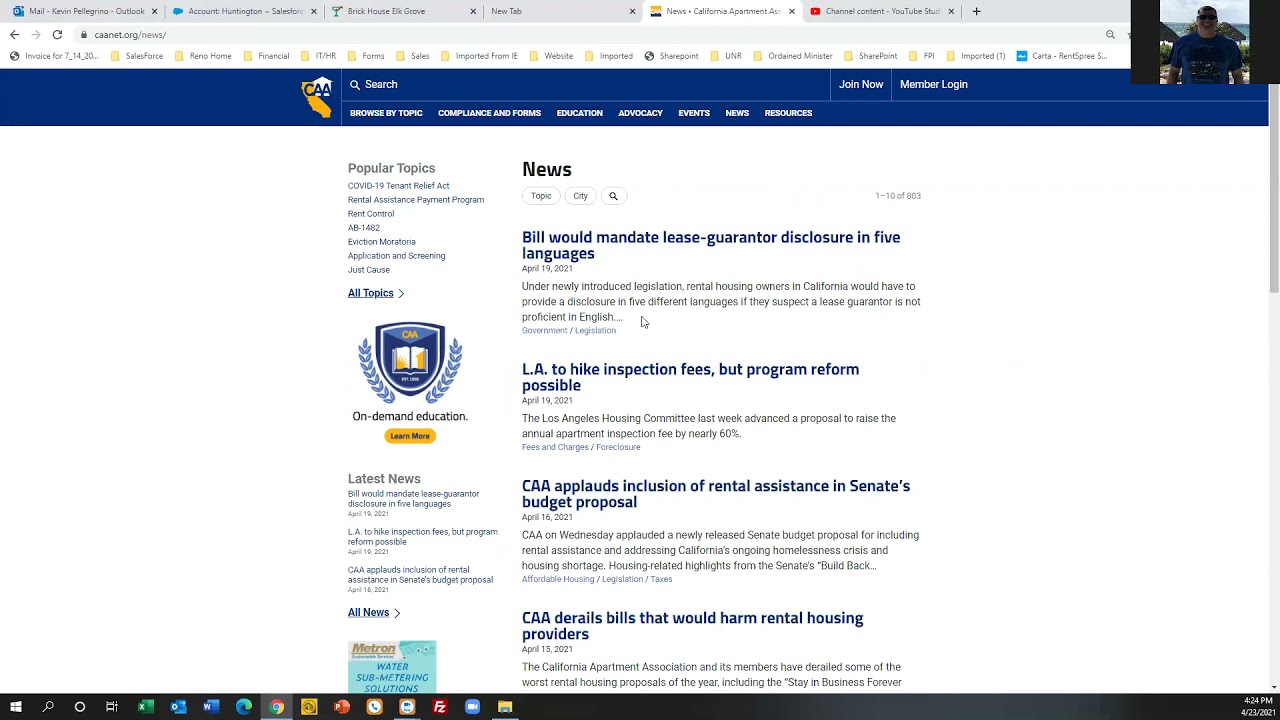1280x720 pixels.
Task: Open the AB-1482 topic
Action: point(364,228)
